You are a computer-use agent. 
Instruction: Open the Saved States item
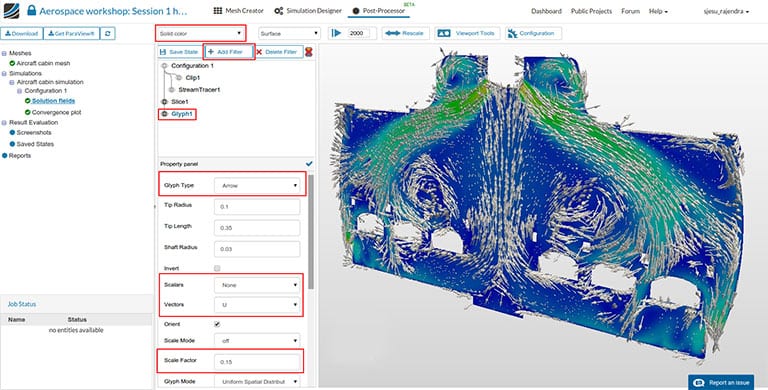click(x=35, y=144)
